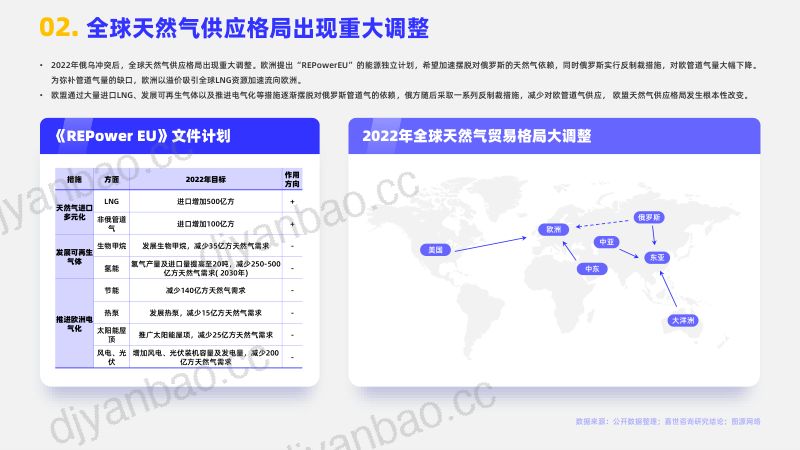Click the "欧洲" map label
The width and height of the screenshot is (800, 450).
(x=554, y=230)
